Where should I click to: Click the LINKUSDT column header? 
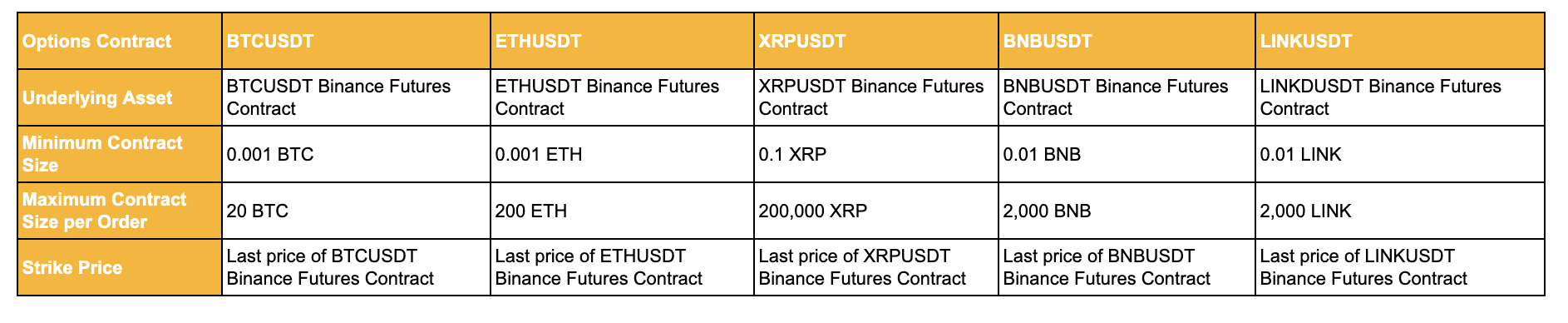tap(1400, 41)
